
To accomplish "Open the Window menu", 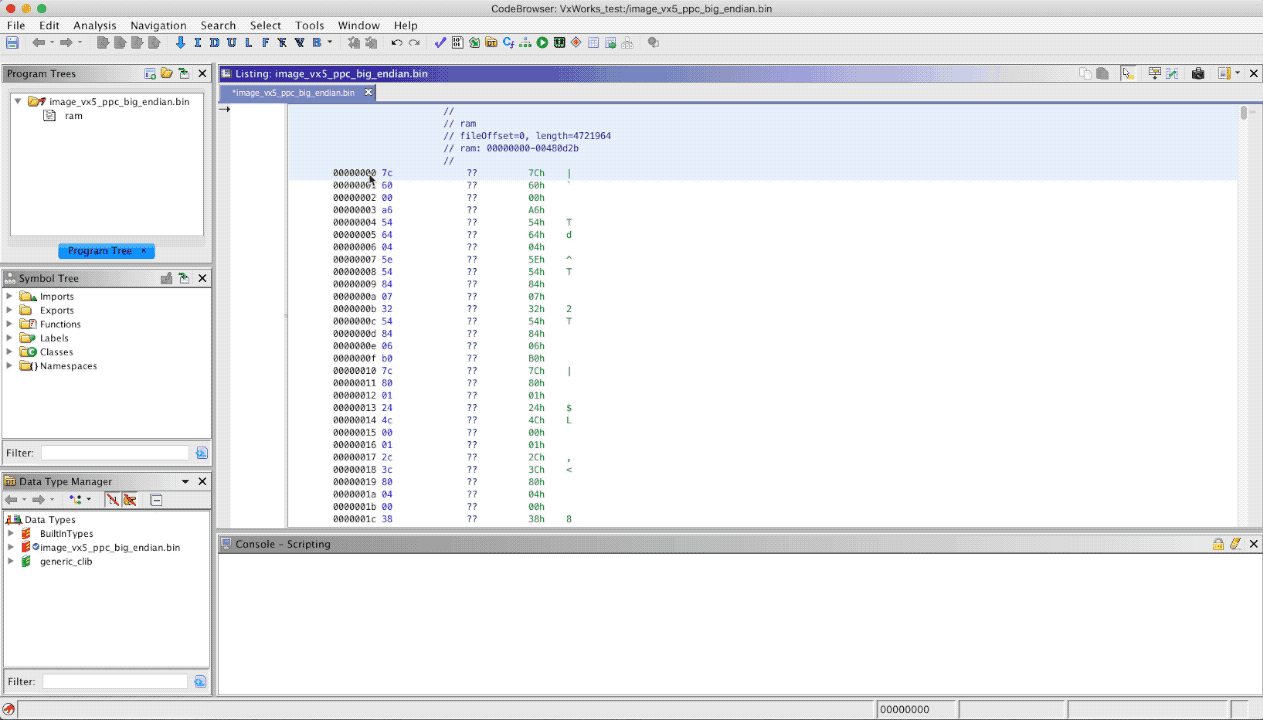I will (x=359, y=25).
